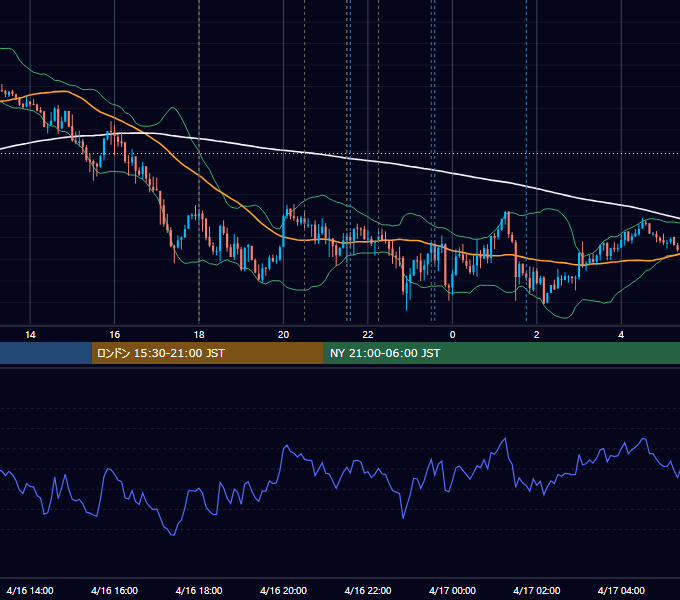The width and height of the screenshot is (680, 600).
Task: Click the 14 hour label on the price chart axis
Action: pyautogui.click(x=30, y=335)
